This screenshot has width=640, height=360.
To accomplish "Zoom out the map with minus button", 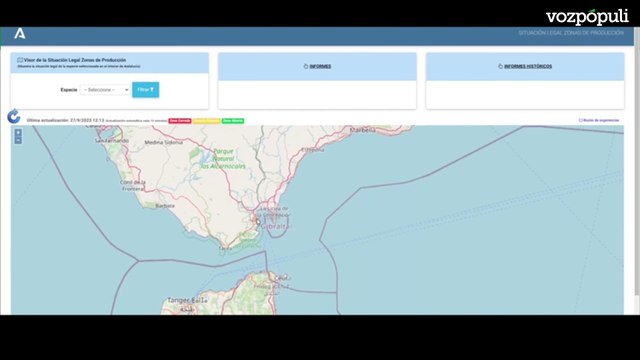I will (x=18, y=140).
